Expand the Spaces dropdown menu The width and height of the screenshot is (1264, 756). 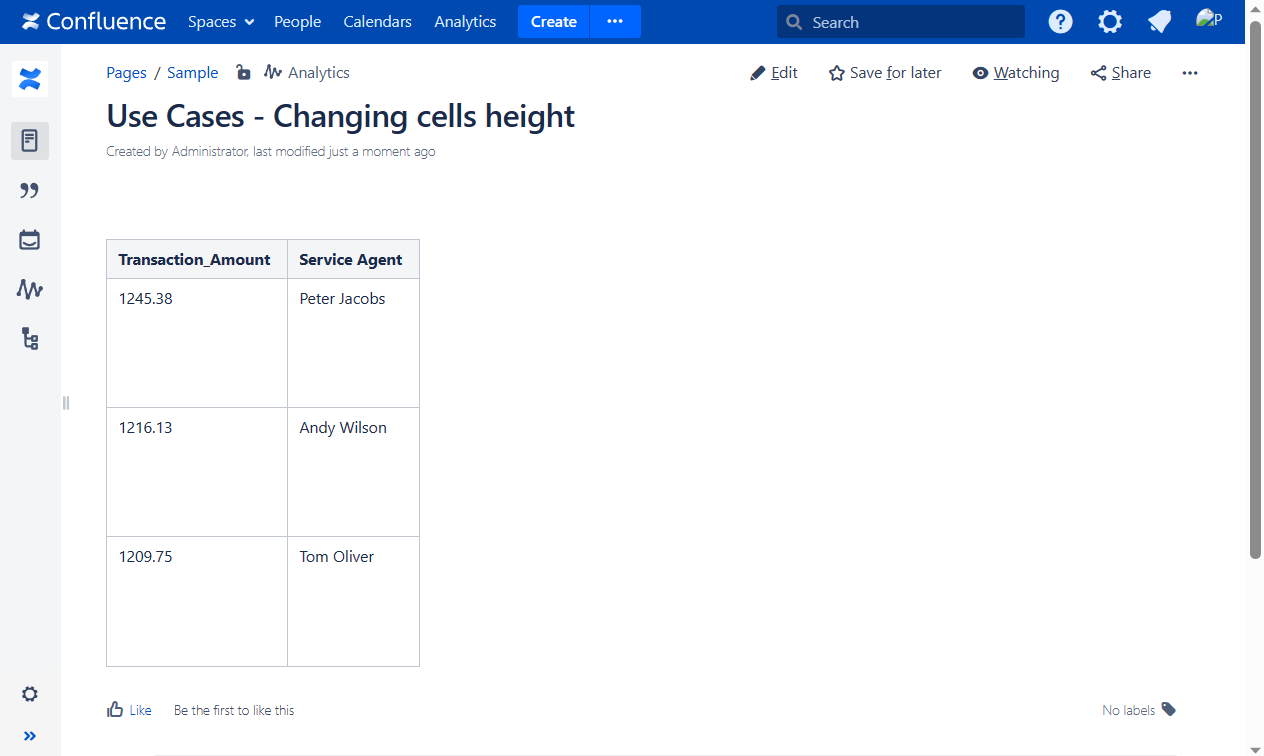click(x=220, y=22)
